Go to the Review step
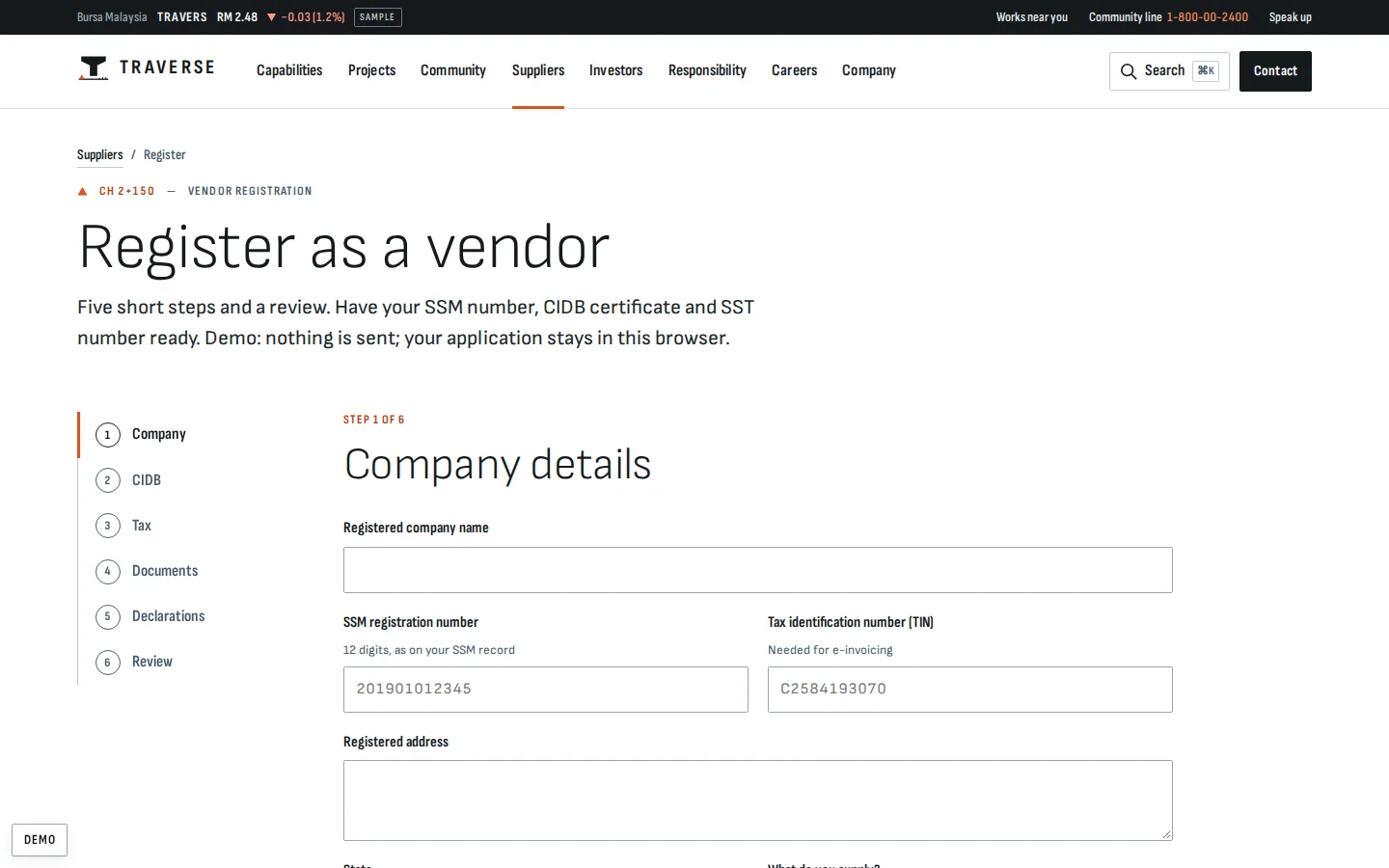1389x868 pixels. click(x=152, y=662)
